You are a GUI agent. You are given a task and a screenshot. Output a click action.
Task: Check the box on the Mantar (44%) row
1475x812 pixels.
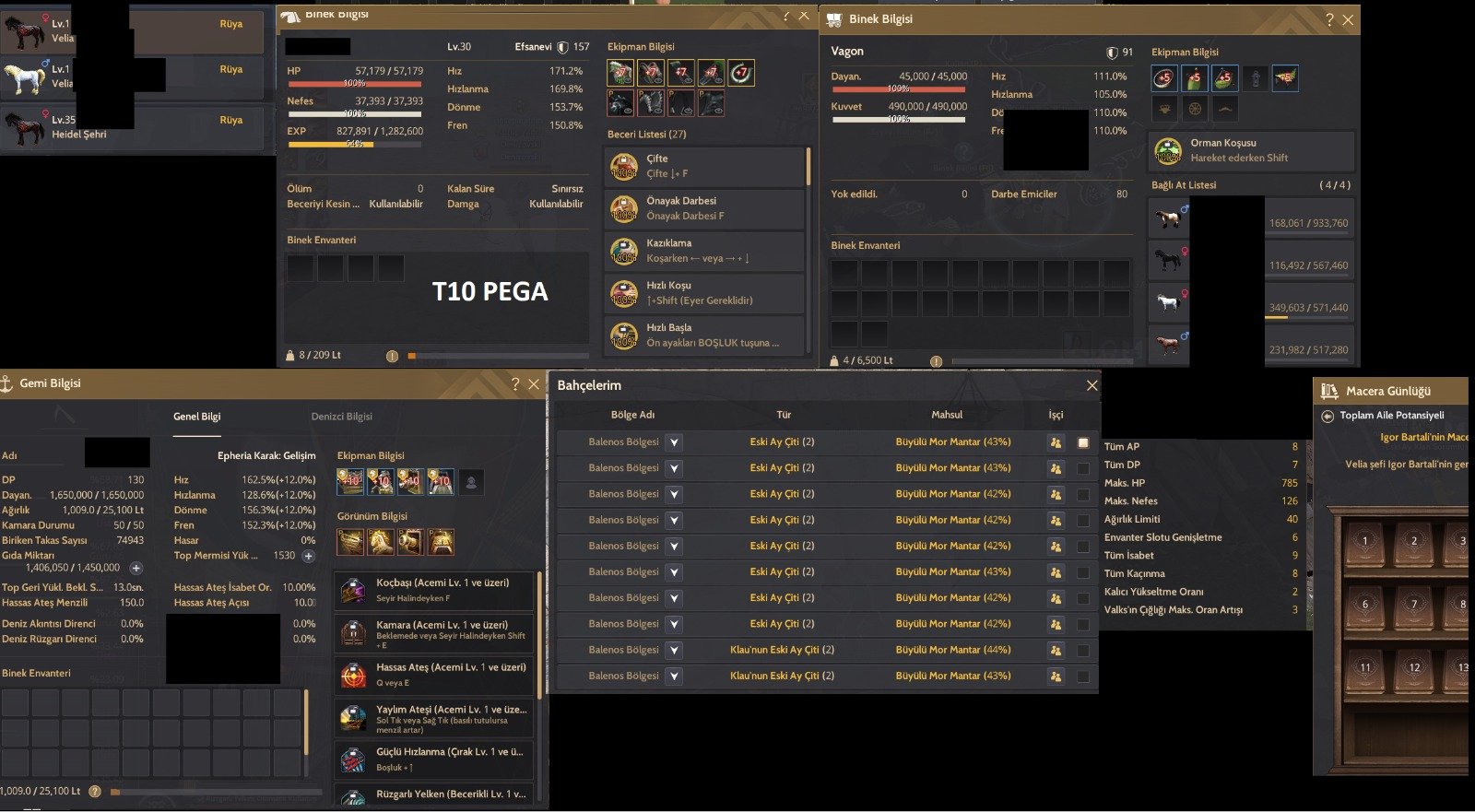click(x=1083, y=651)
